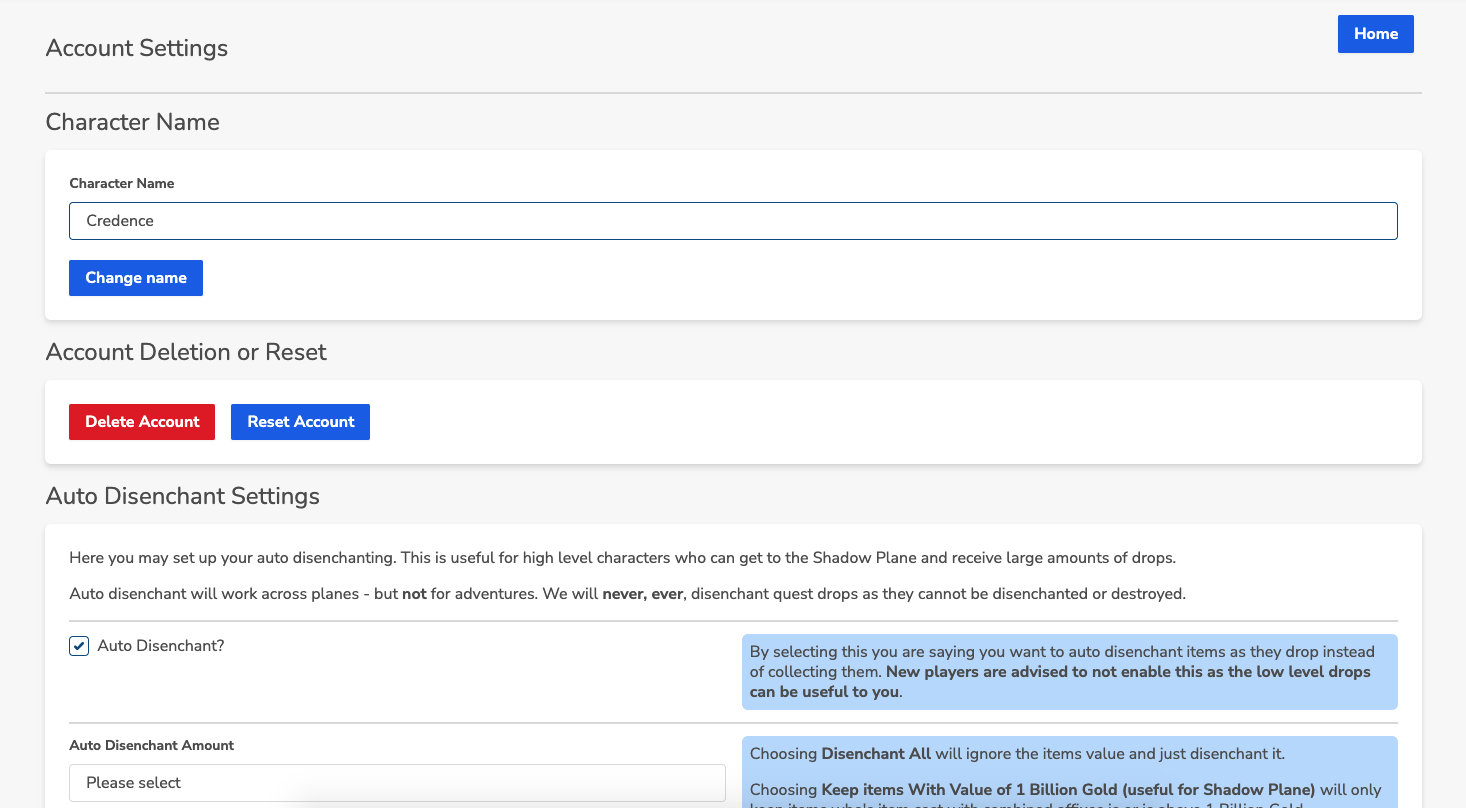The height and width of the screenshot is (808, 1466).
Task: Open the Auto Disenchant Amount dropdown
Action: click(x=397, y=783)
